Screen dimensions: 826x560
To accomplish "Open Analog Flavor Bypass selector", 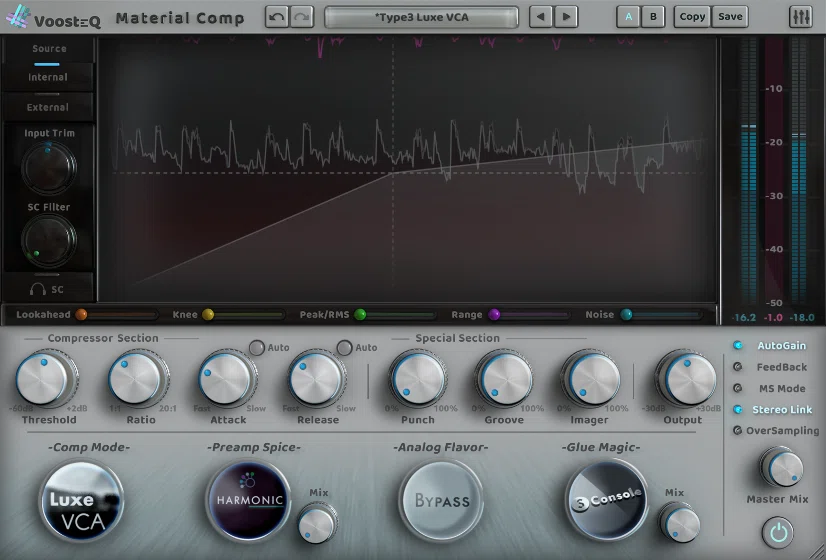I will pos(441,501).
